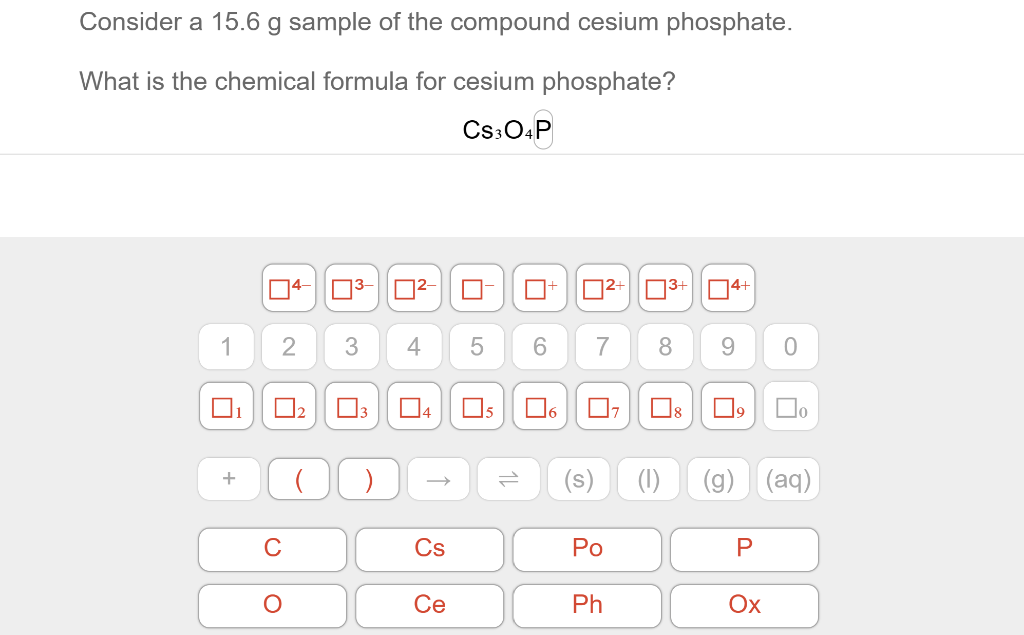Insert an opening parenthesis

coord(298,478)
